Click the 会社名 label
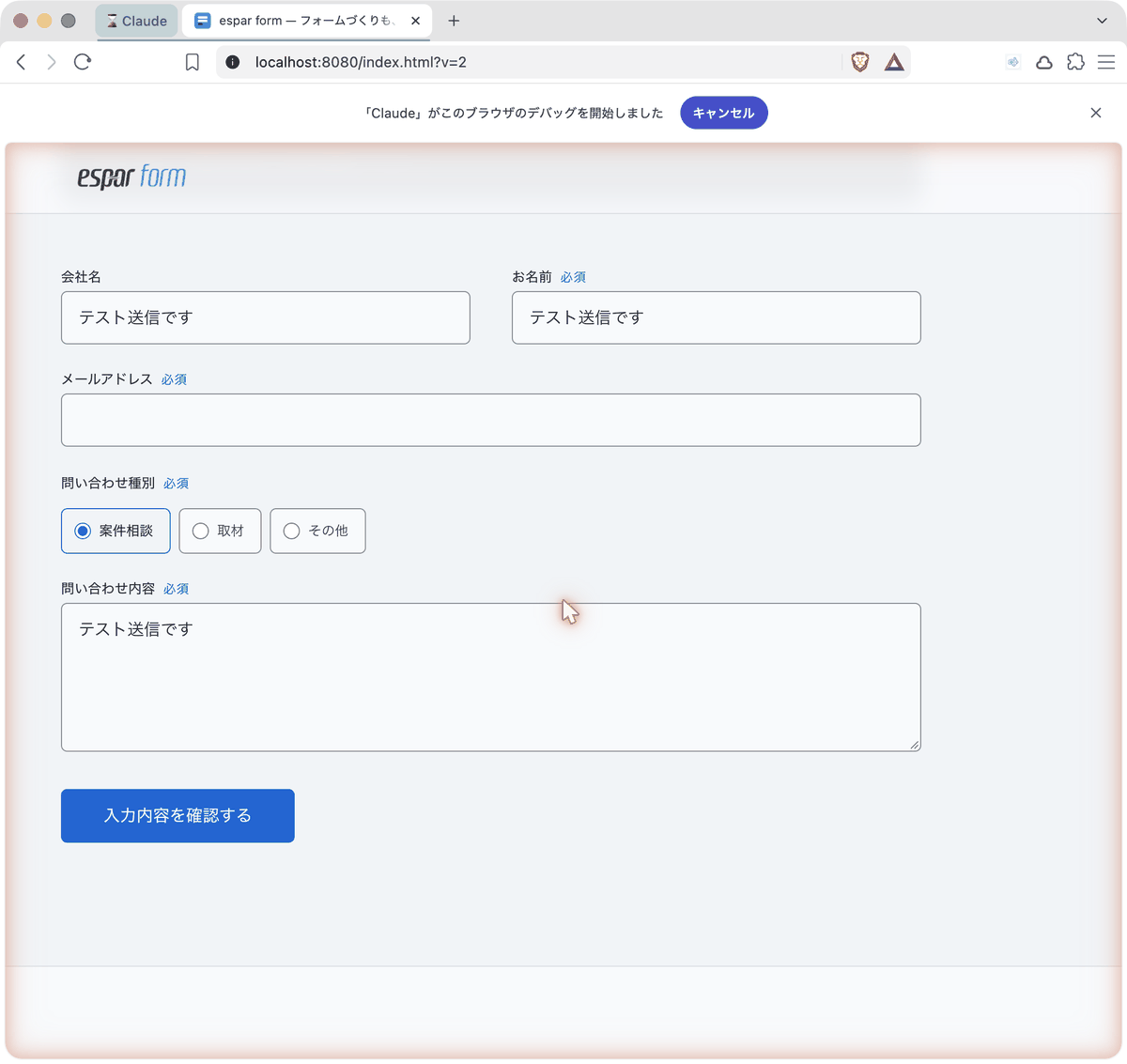 click(82, 277)
